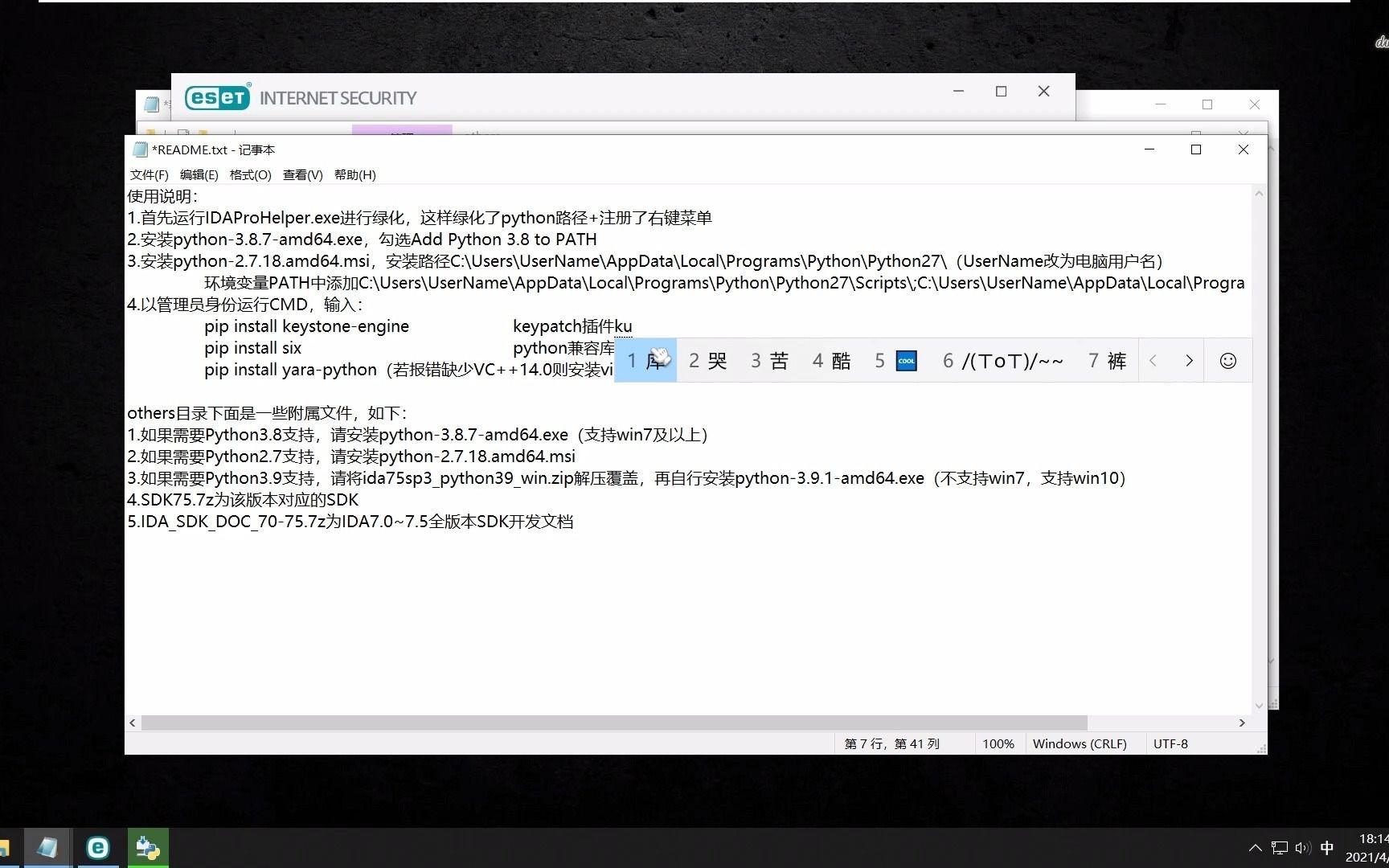Image resolution: width=1389 pixels, height=868 pixels.
Task: Click the README.txt Notepad title icon
Action: (140, 149)
